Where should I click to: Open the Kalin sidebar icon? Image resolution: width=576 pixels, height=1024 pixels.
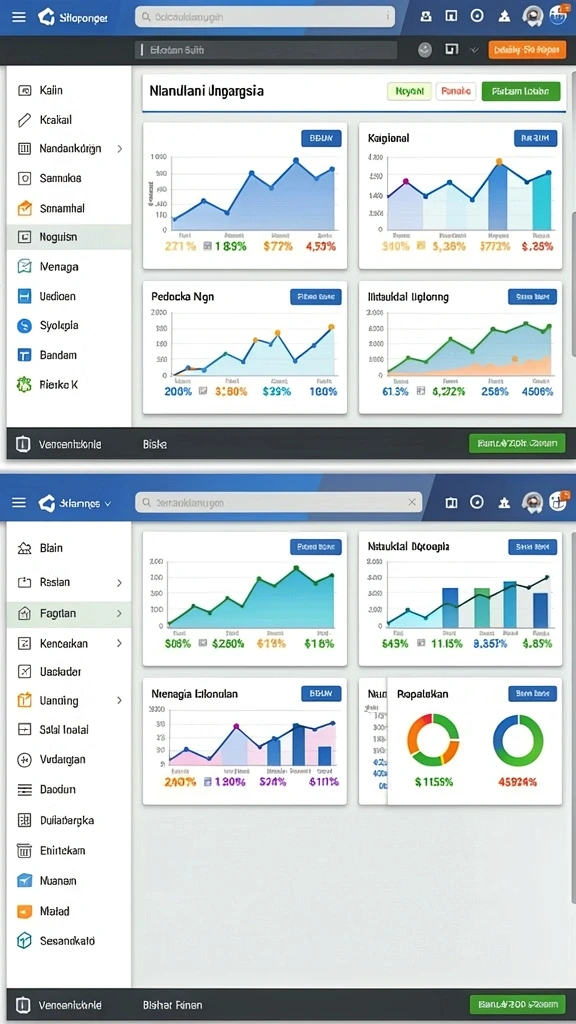24,91
